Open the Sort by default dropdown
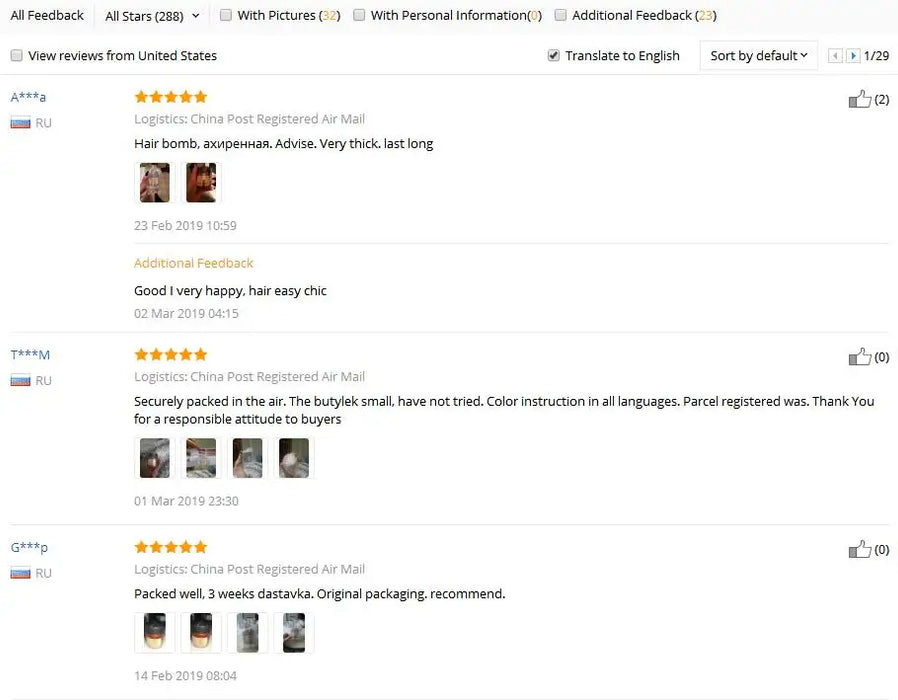The image size is (898, 700). 757,56
